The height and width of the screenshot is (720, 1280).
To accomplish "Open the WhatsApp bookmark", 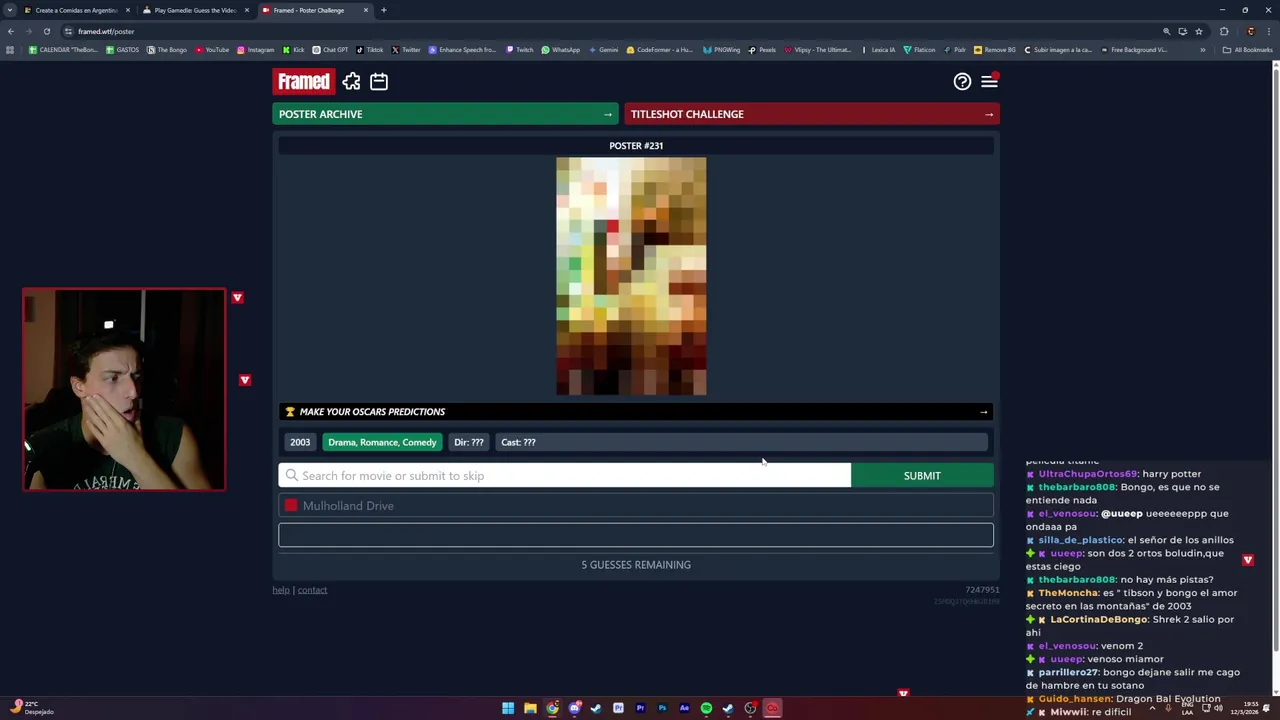I will (x=560, y=50).
